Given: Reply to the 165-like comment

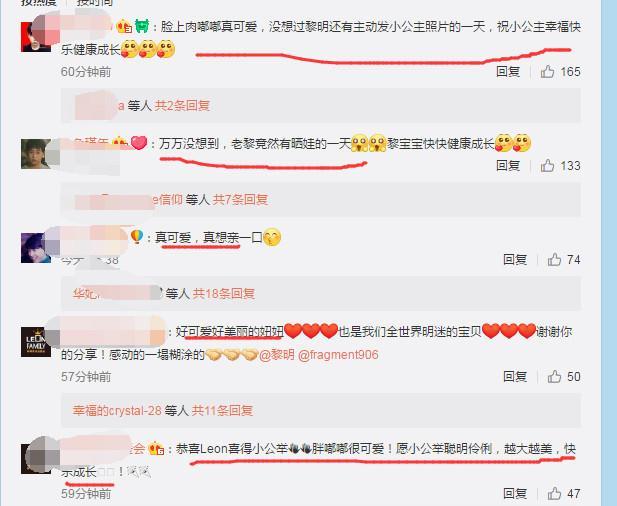Looking at the screenshot, I should 508,72.
